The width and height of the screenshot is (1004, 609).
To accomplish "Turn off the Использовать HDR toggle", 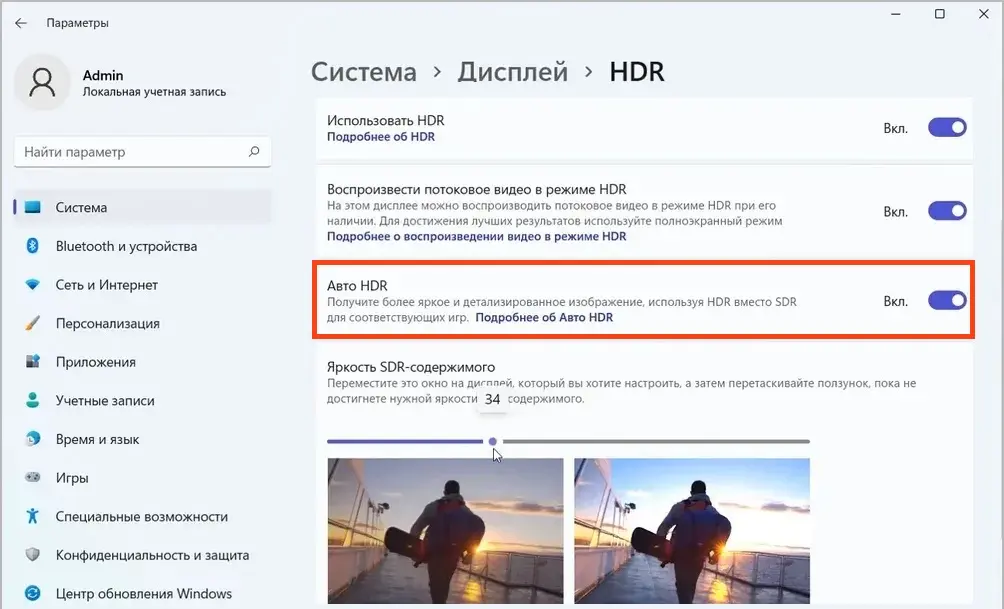I will (x=947, y=128).
